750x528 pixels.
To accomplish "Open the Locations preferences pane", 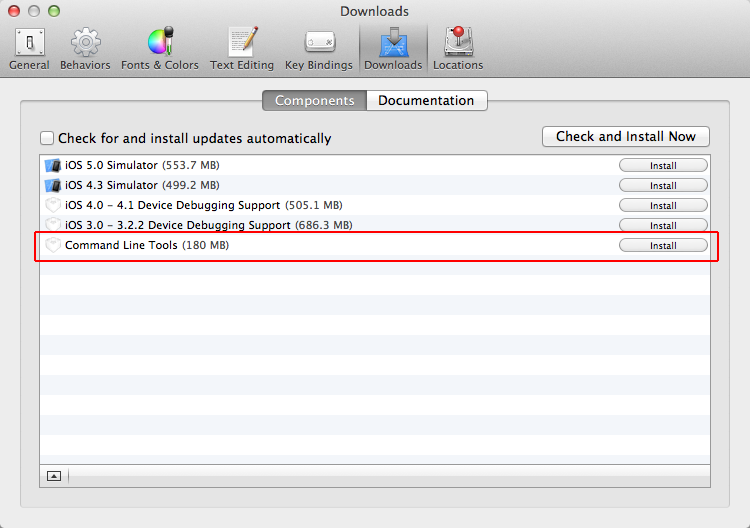I will pyautogui.click(x=458, y=49).
